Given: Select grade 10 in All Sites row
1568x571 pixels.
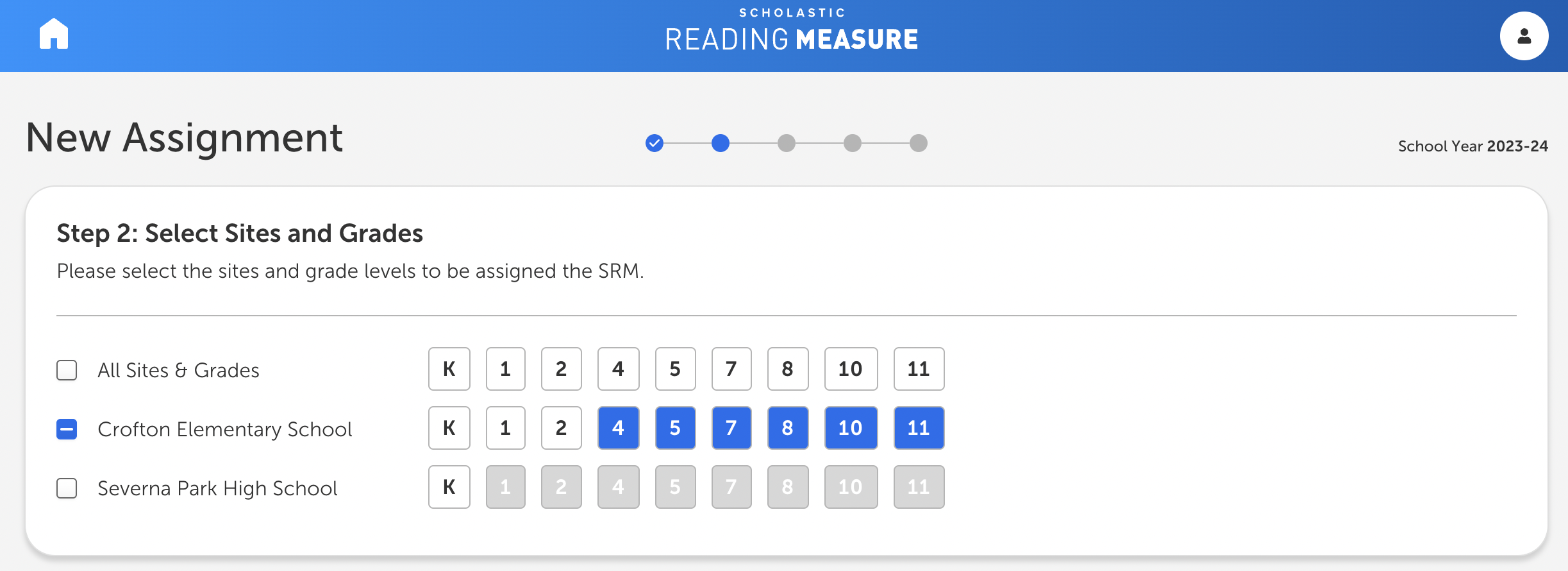Looking at the screenshot, I should [x=851, y=369].
